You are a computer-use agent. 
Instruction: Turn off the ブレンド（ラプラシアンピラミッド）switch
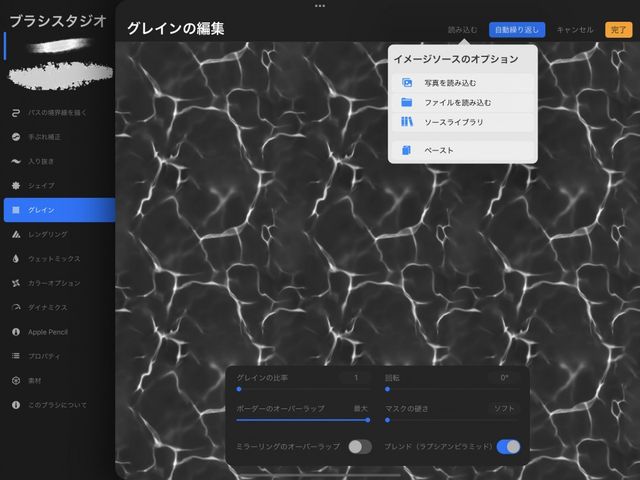(x=508, y=447)
